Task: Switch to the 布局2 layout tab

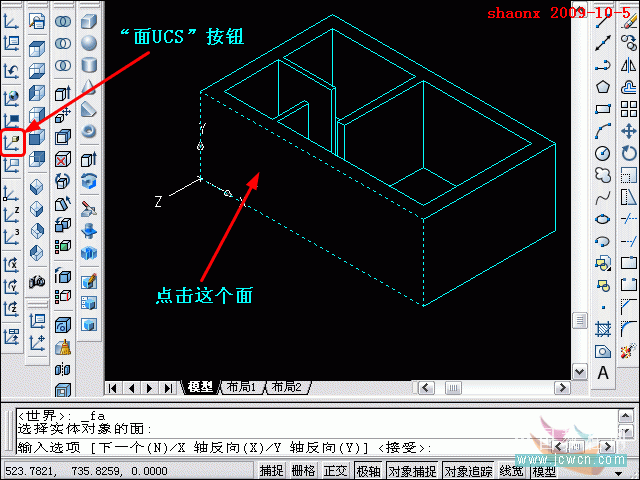Action: 287,387
